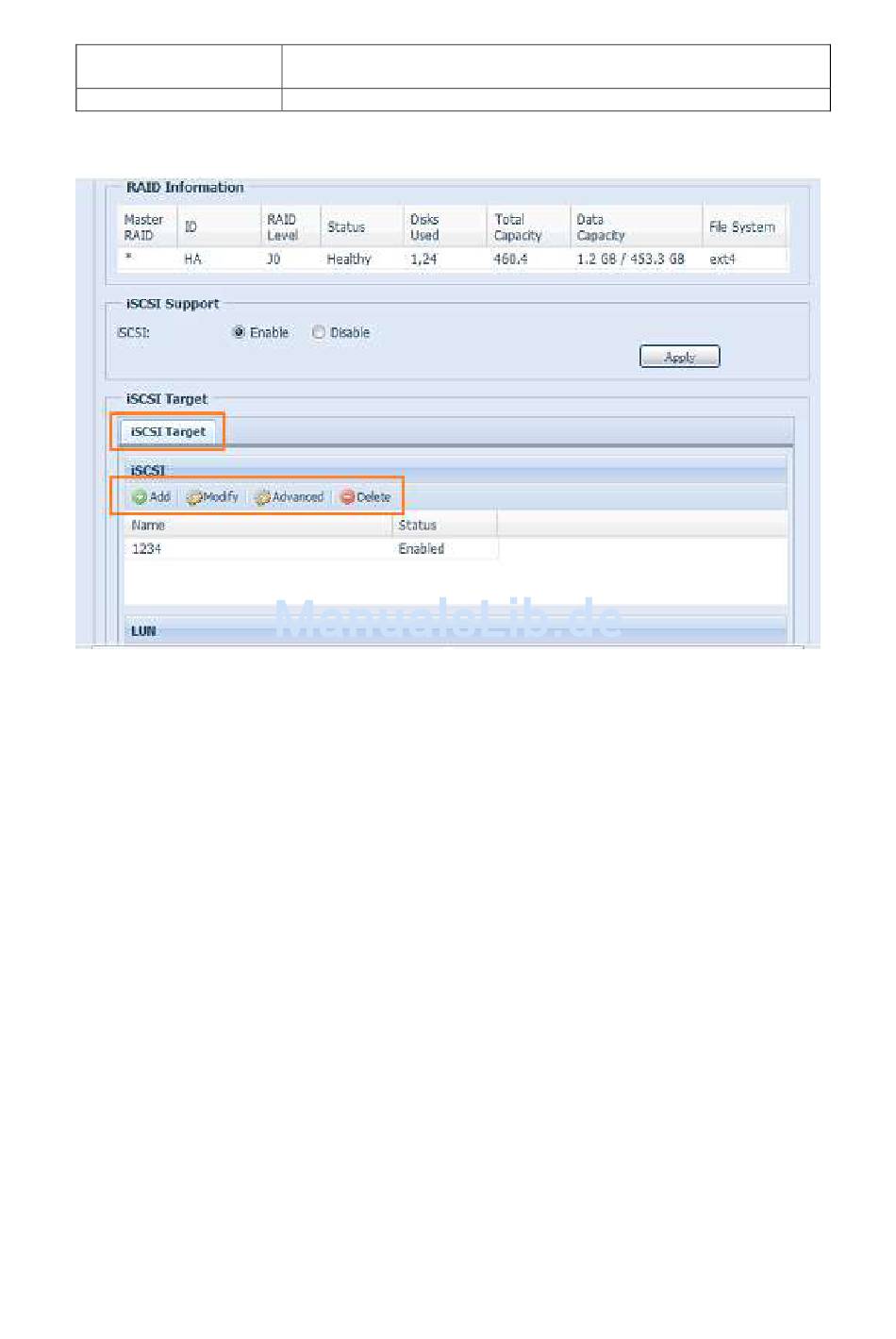
Task: Click the ext4 file system cell
Action: coord(722,259)
